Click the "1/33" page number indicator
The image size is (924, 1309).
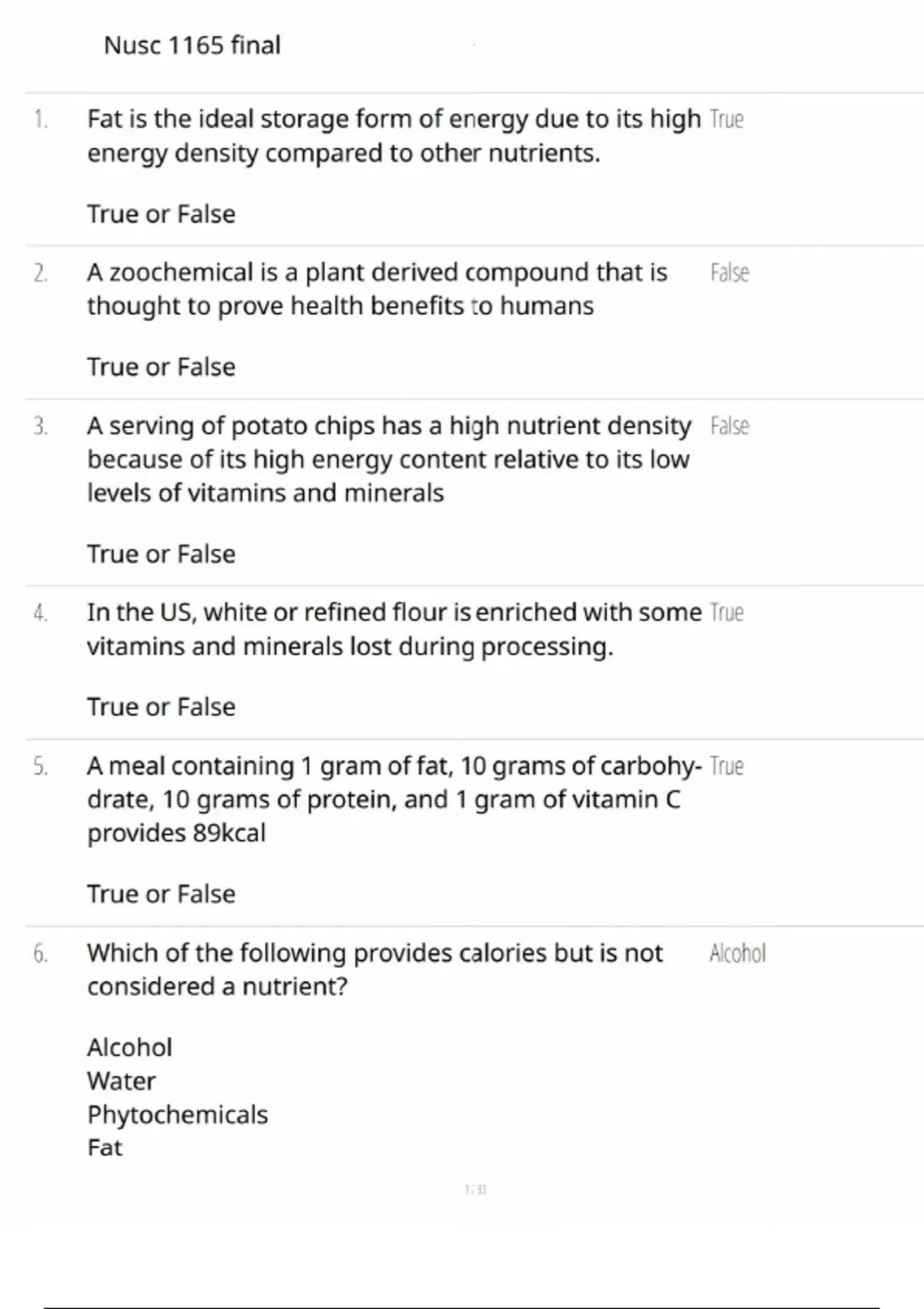[x=475, y=1190]
